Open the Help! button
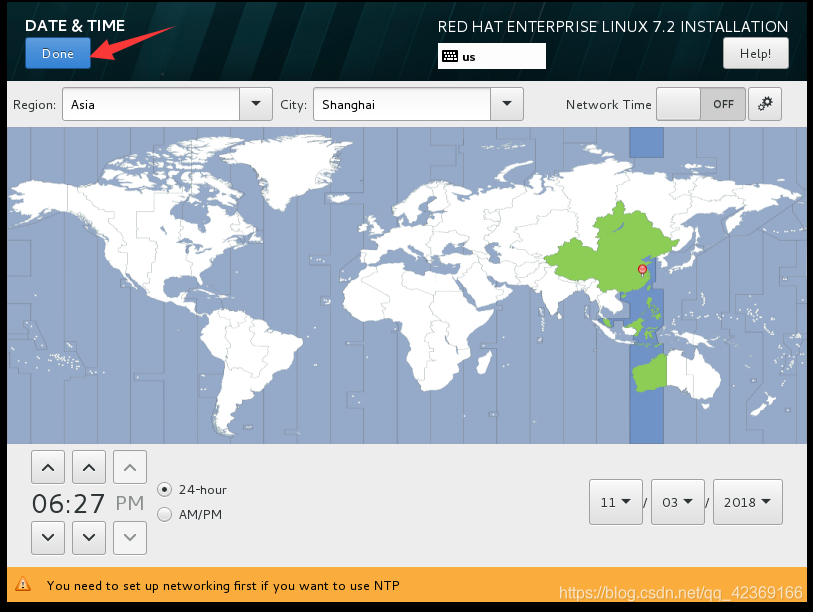This screenshot has height=612, width=813. [755, 53]
